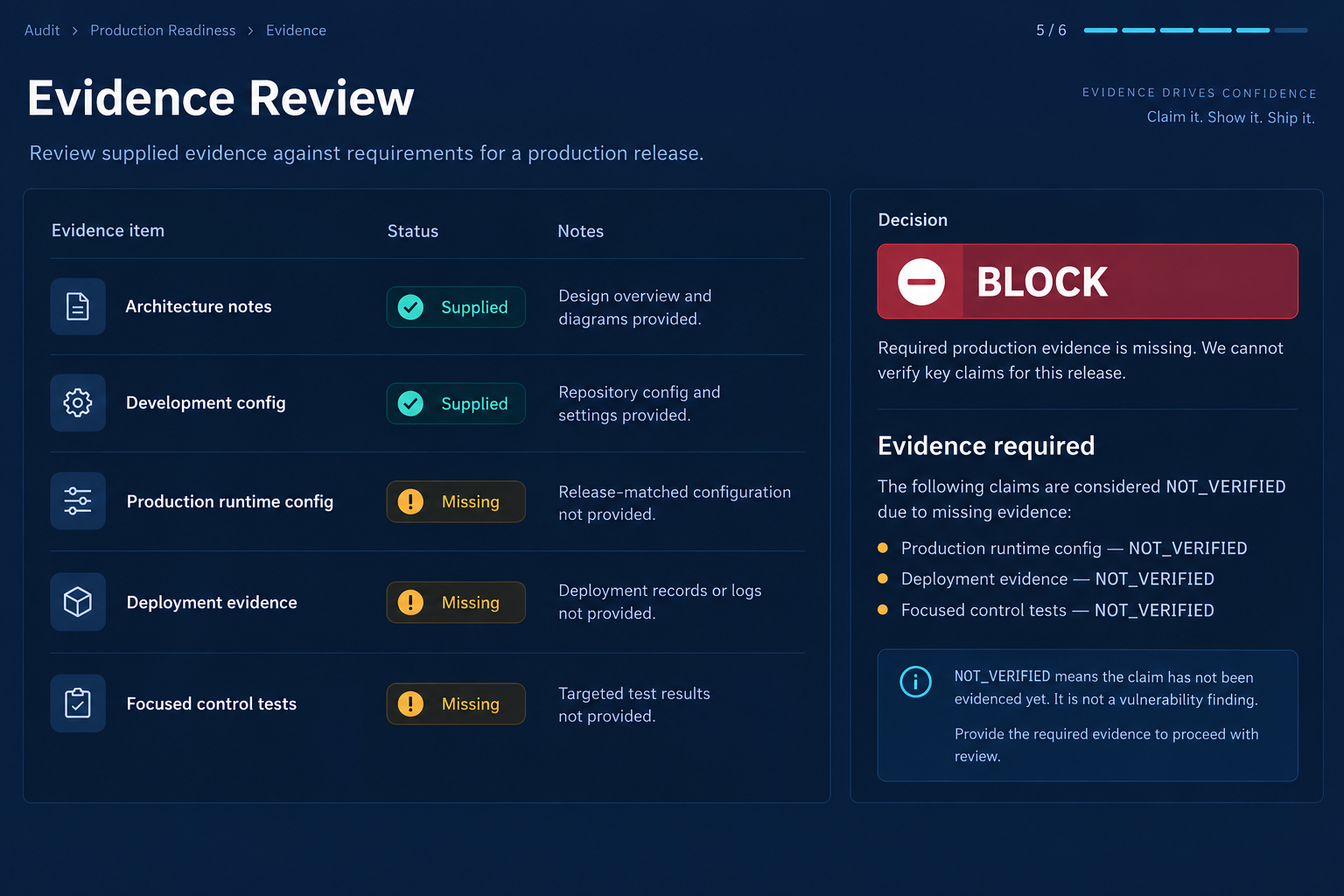Image resolution: width=1344 pixels, height=896 pixels.
Task: Click the 'Evidence required' heading
Action: click(x=986, y=446)
